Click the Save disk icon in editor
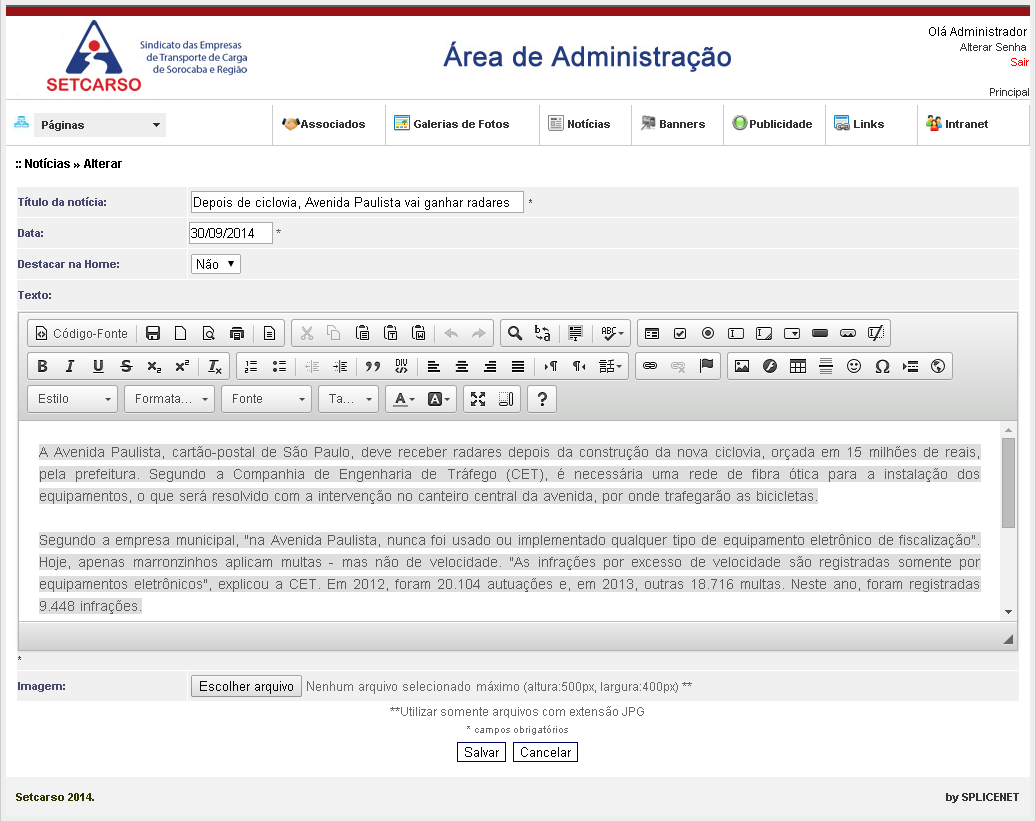 pyautogui.click(x=153, y=334)
